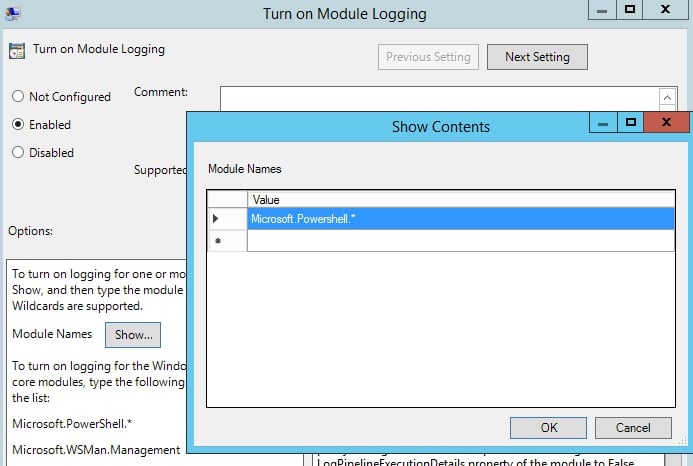The height and width of the screenshot is (466, 693).
Task: Select the Not Configured radio button
Action: coord(18,96)
